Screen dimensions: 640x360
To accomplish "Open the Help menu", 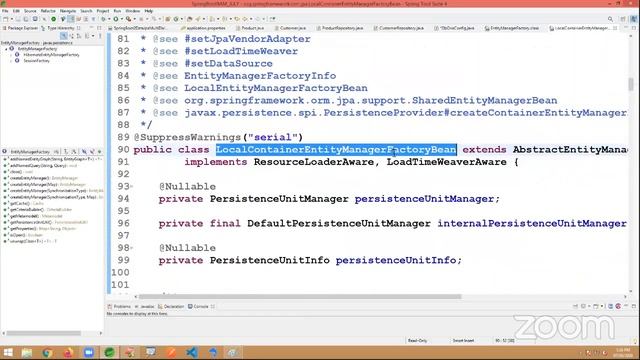I will (149, 11).
